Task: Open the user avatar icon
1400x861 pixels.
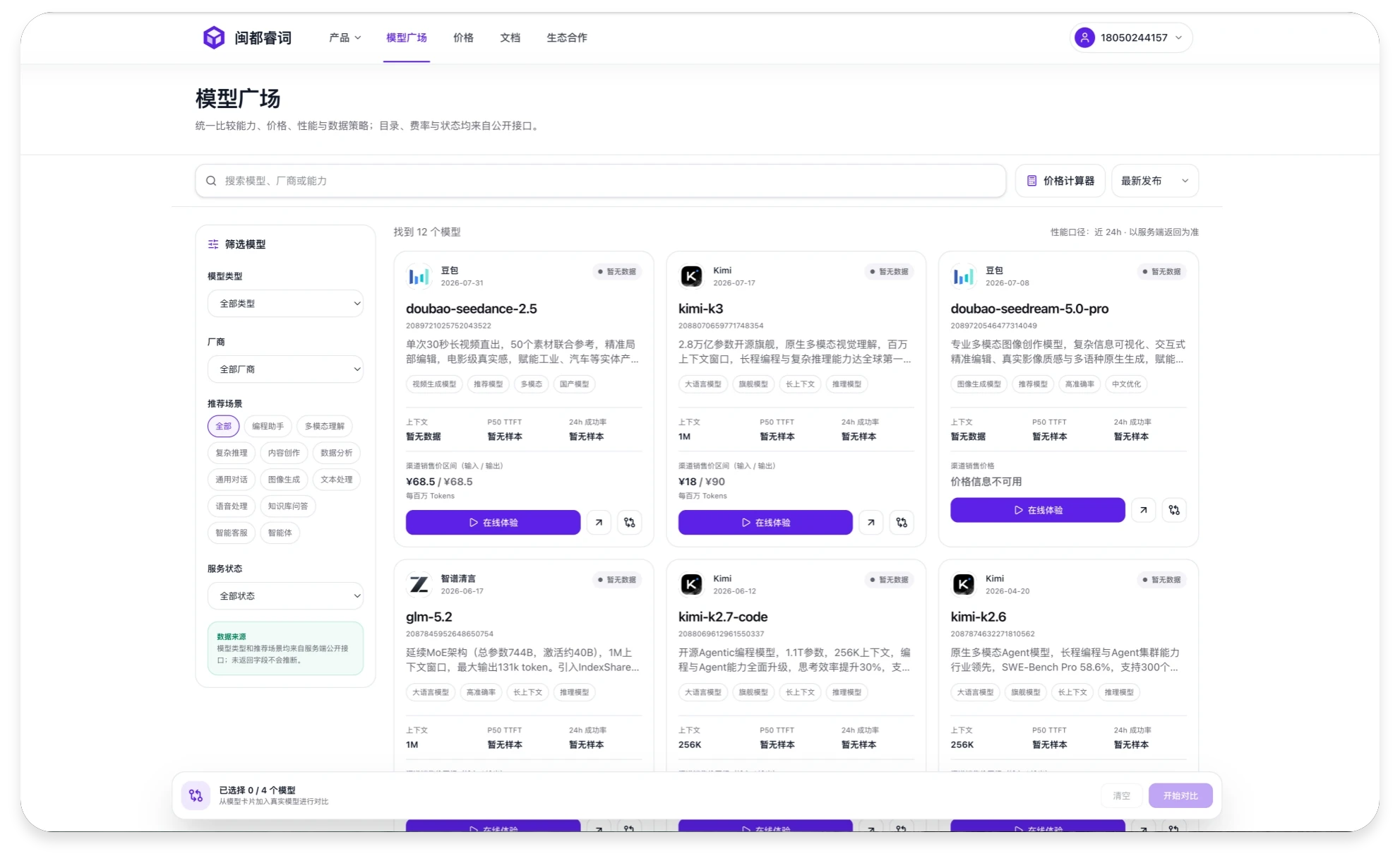Action: 1084,37
